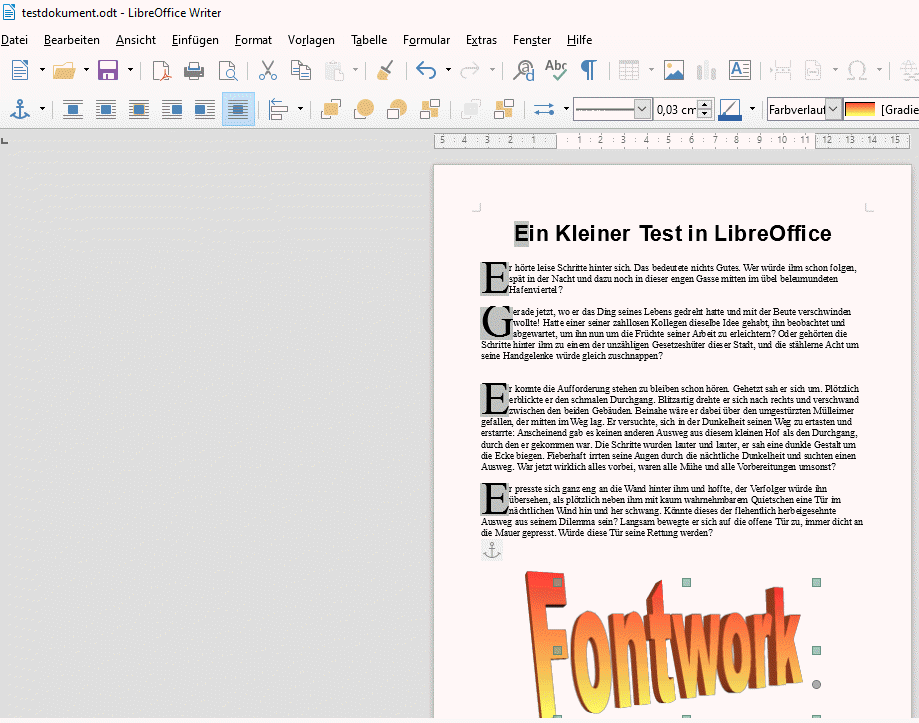Click the anchor icon in the toolbar
919x723 pixels.
pos(20,110)
